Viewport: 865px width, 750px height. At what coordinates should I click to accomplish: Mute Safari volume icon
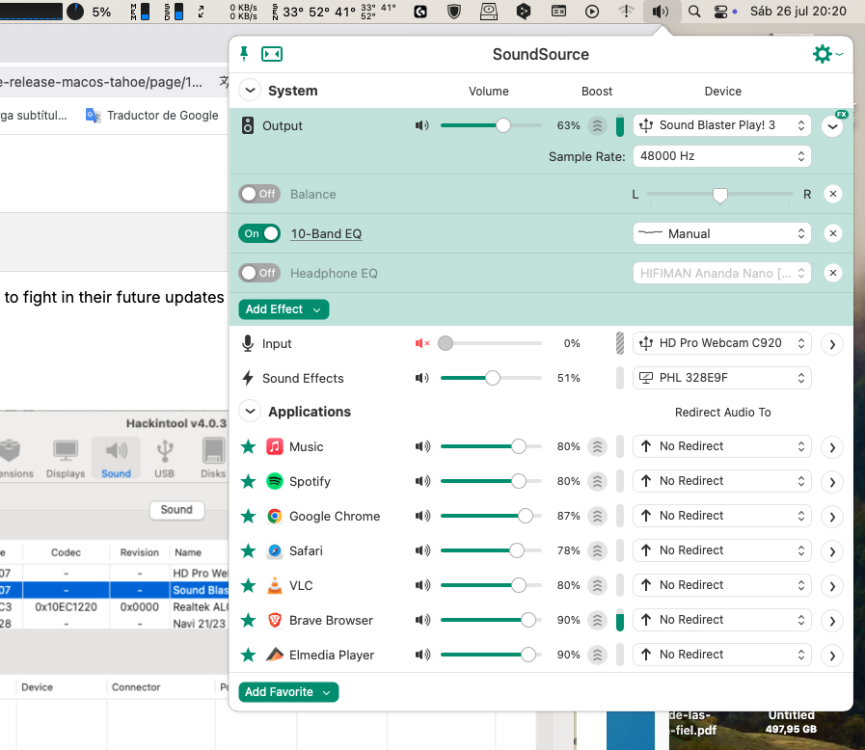click(x=422, y=550)
